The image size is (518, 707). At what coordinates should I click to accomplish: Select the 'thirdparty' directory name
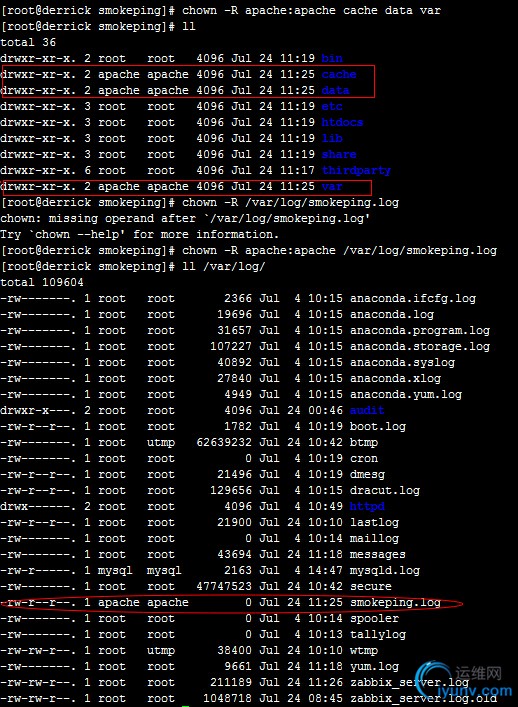pyautogui.click(x=356, y=170)
